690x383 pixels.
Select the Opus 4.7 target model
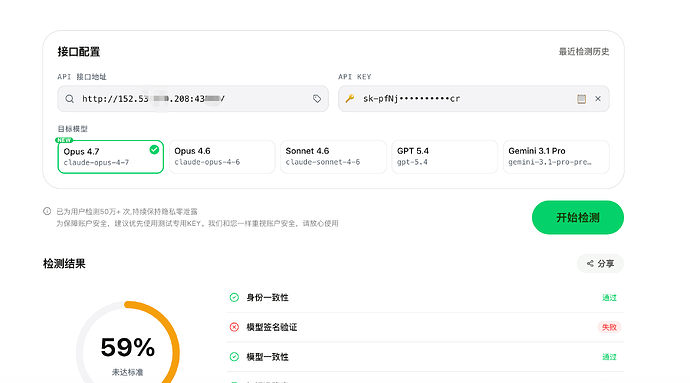point(110,157)
